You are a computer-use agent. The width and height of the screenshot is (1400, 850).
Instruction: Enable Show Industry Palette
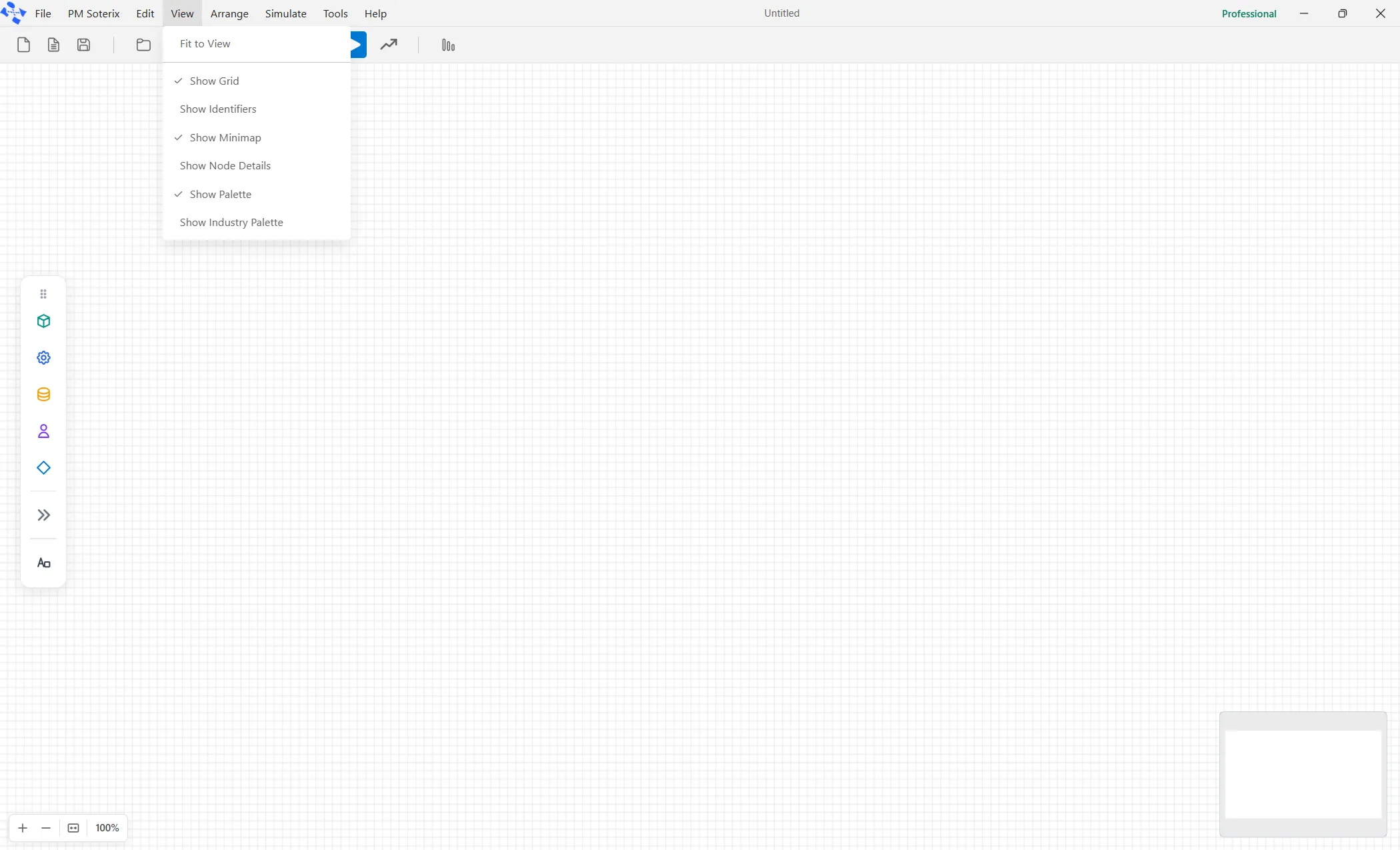[257, 222]
